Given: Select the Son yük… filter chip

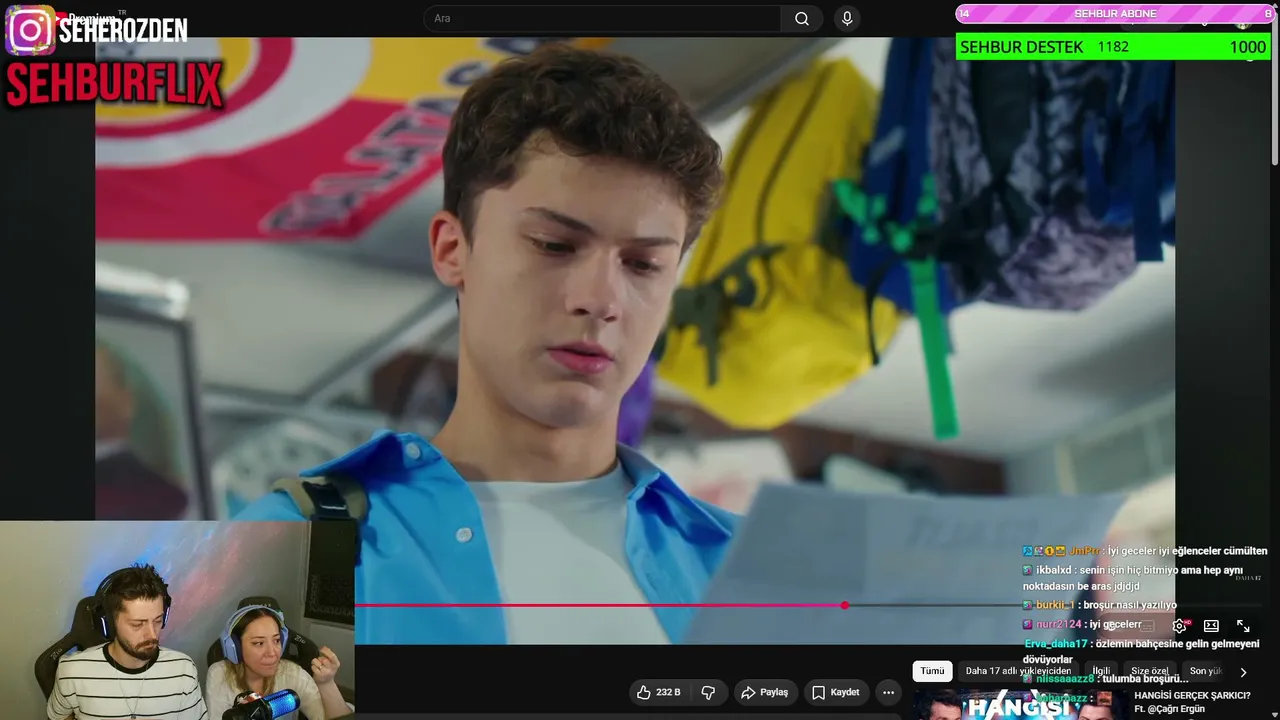Looking at the screenshot, I should [1205, 671].
